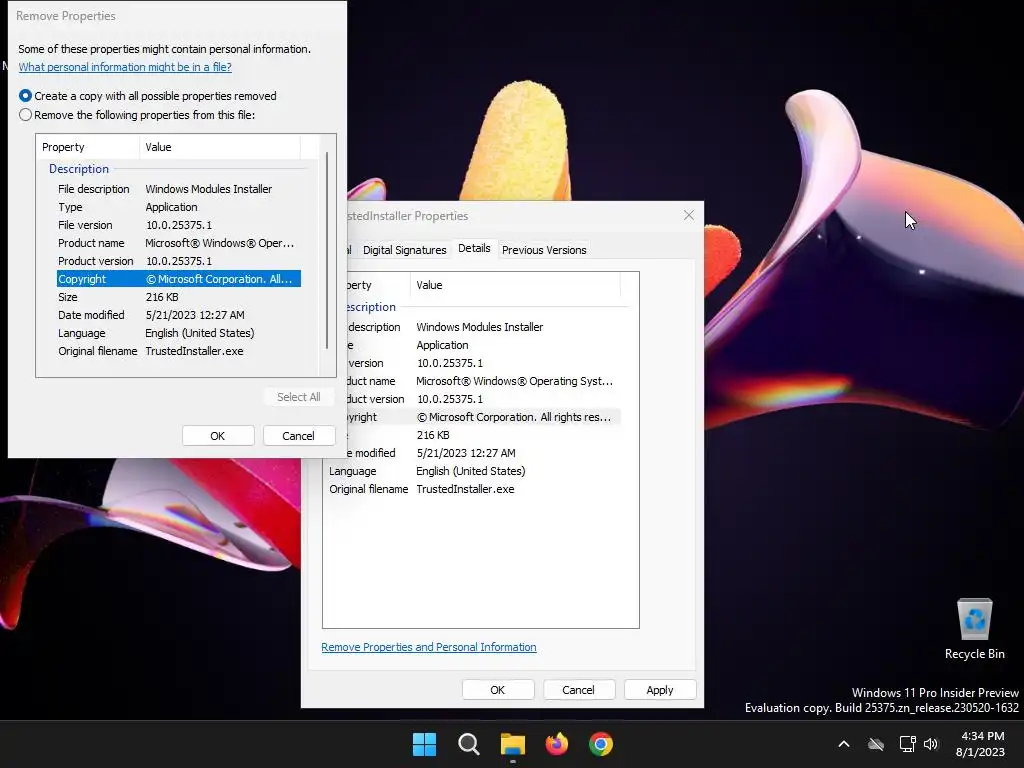Open 'Remove Properties and Personal Information' link
Viewport: 1024px width, 768px height.
pyautogui.click(x=428, y=647)
